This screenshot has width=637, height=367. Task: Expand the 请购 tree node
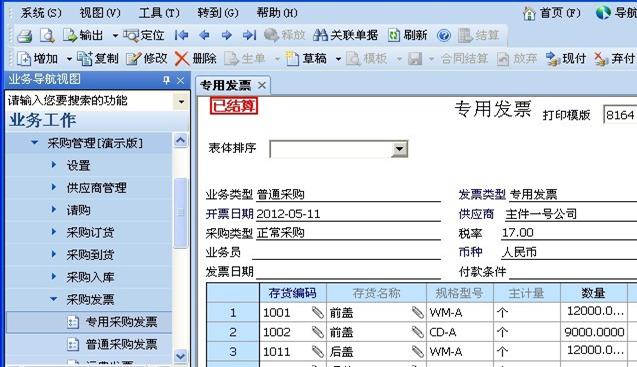54,209
